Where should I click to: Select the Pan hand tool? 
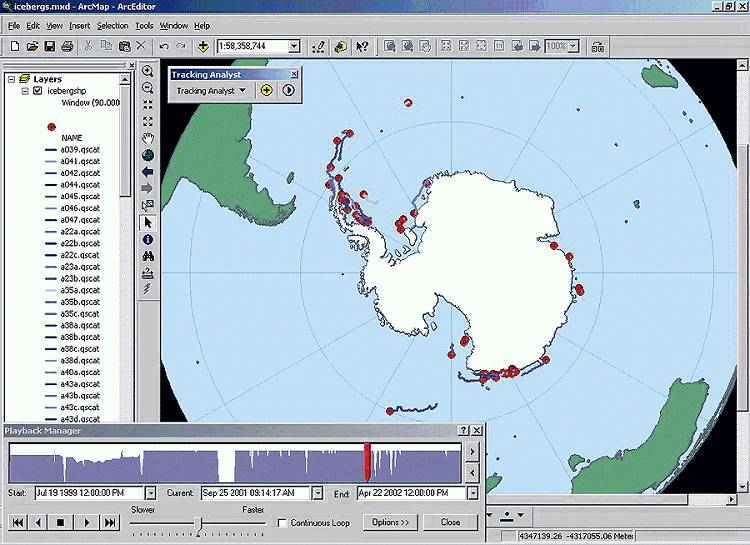(x=148, y=139)
